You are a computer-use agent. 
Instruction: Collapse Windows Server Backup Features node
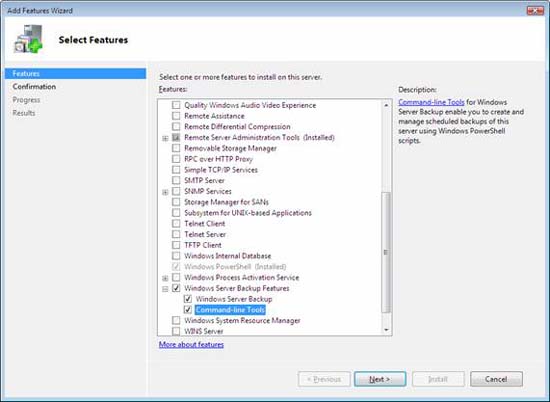[x=165, y=289]
